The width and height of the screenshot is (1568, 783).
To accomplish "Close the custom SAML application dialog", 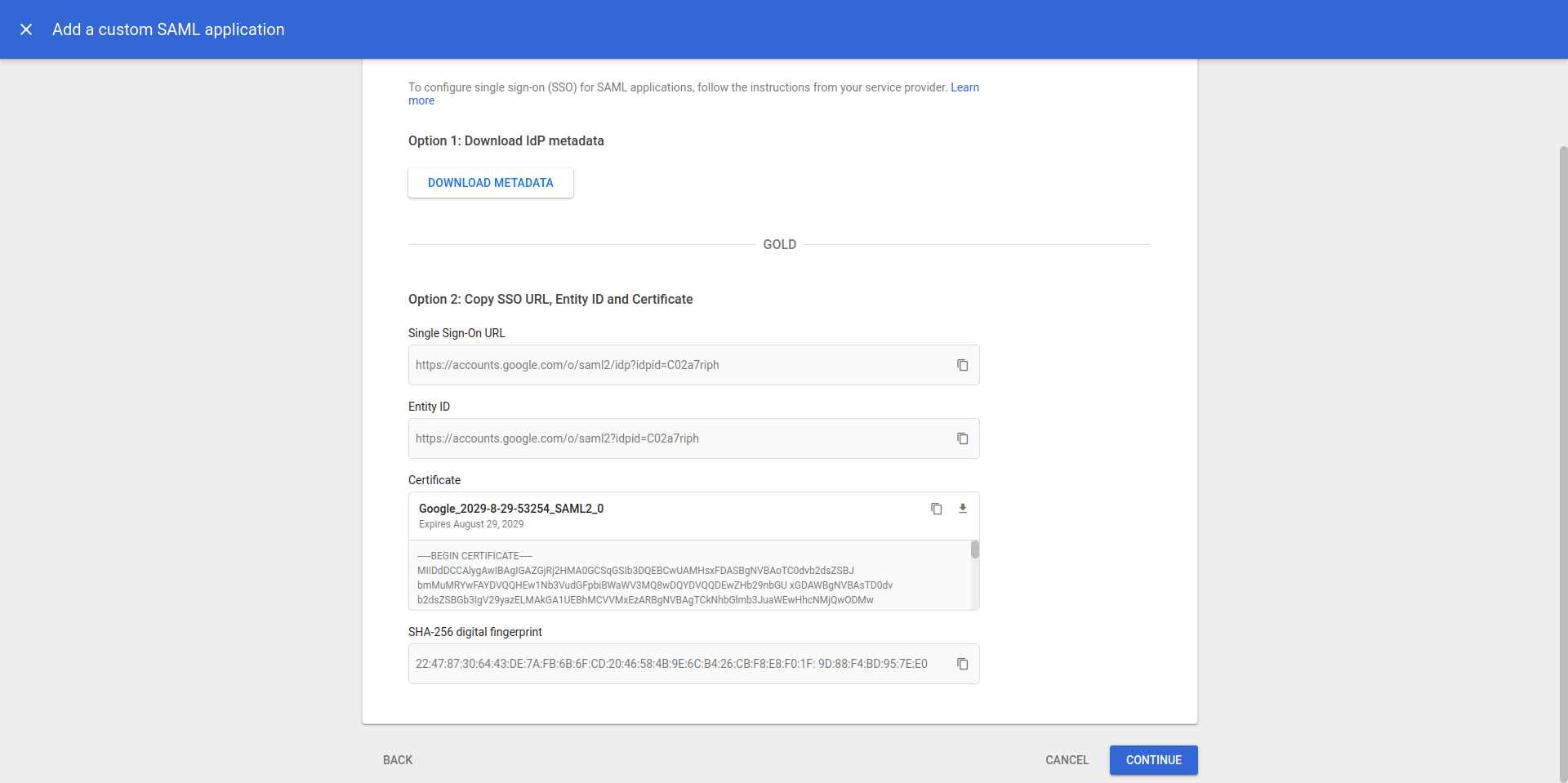I will pyautogui.click(x=26, y=29).
